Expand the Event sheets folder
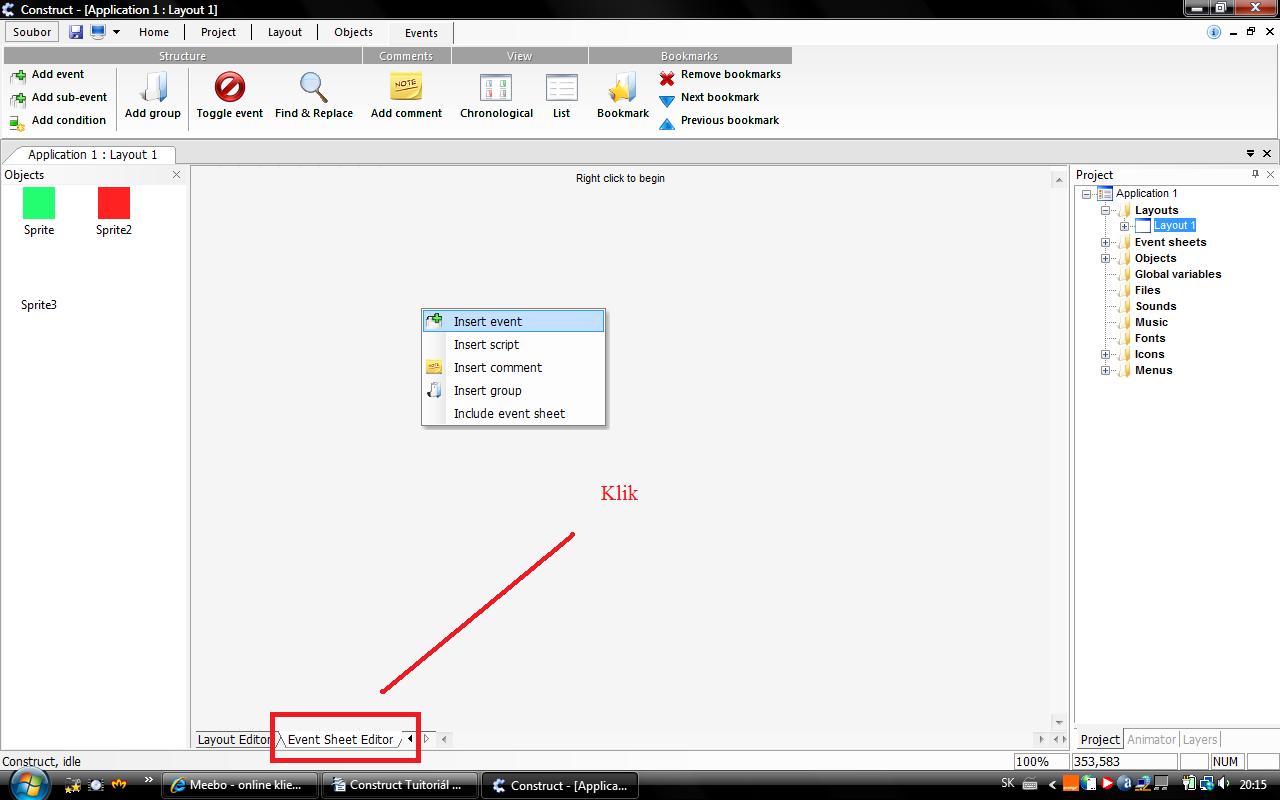Viewport: 1280px width, 800px height. pyautogui.click(x=1106, y=242)
